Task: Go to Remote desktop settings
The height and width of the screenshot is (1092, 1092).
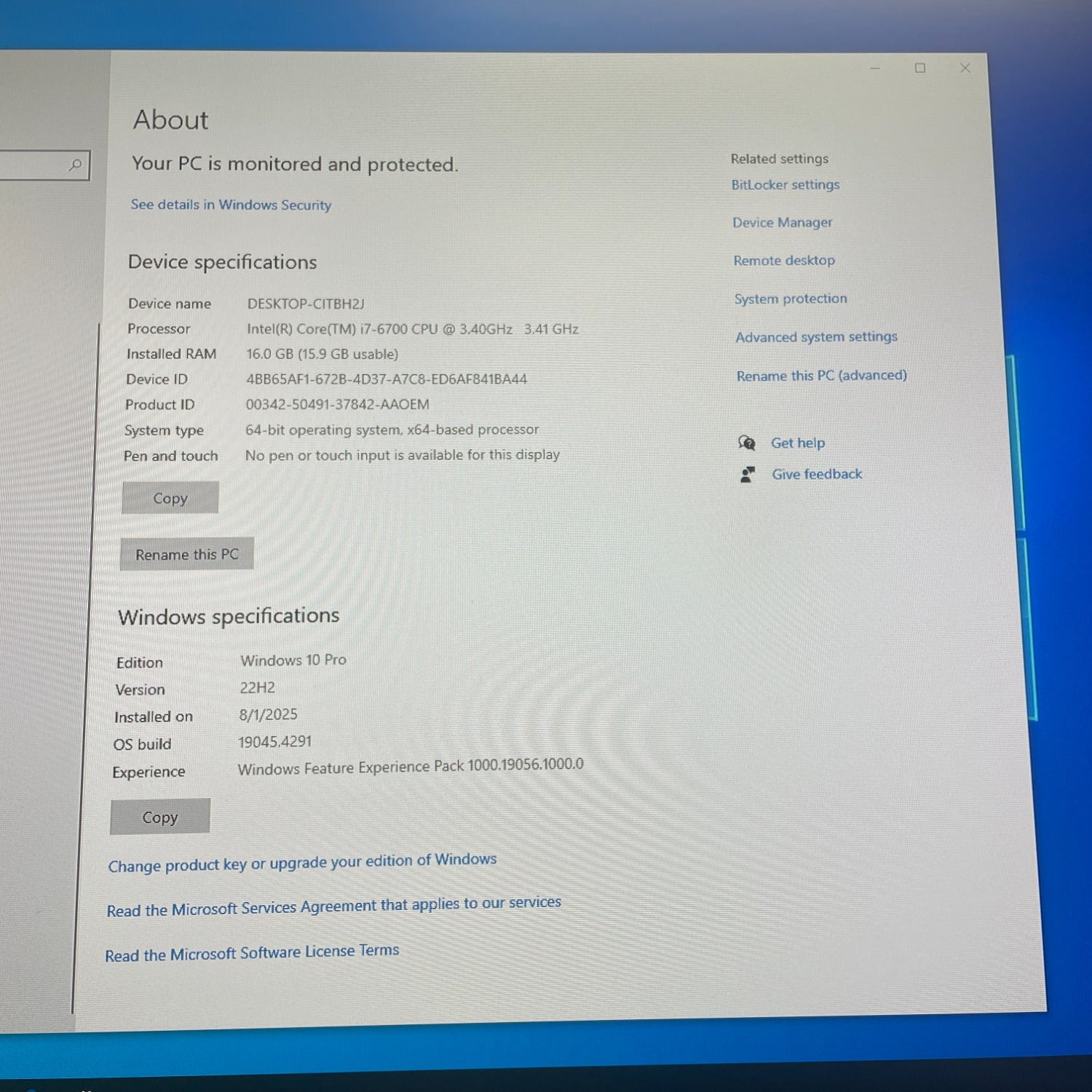Action: [x=784, y=261]
